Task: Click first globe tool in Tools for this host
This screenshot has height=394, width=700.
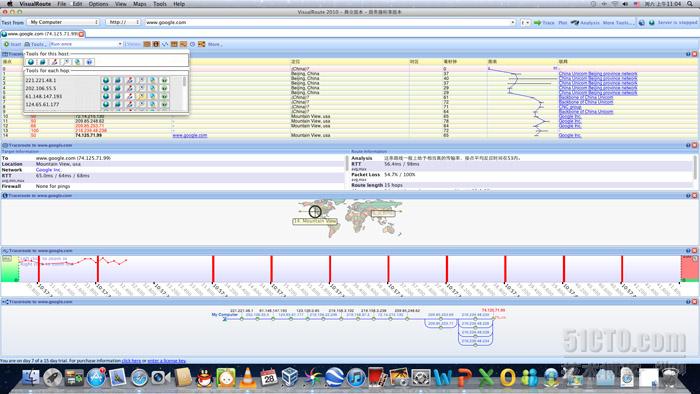Action: 31,62
